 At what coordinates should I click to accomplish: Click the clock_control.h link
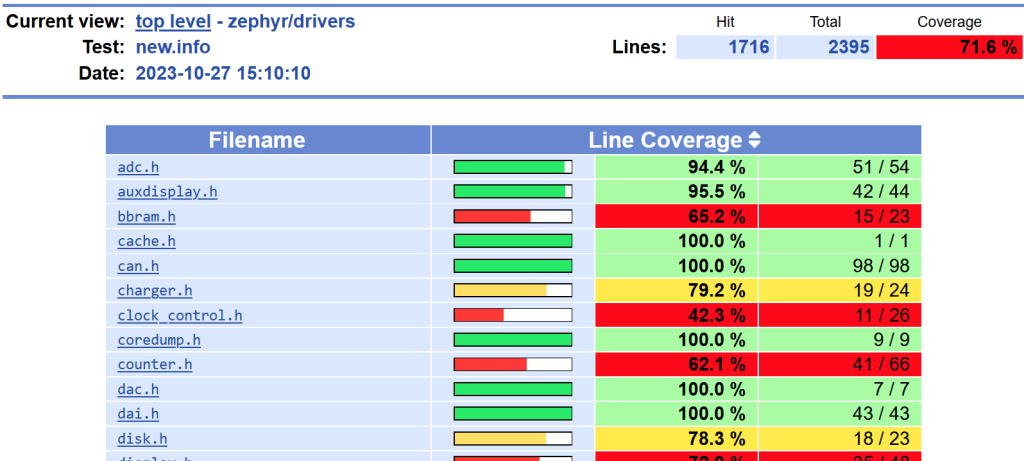click(180, 316)
